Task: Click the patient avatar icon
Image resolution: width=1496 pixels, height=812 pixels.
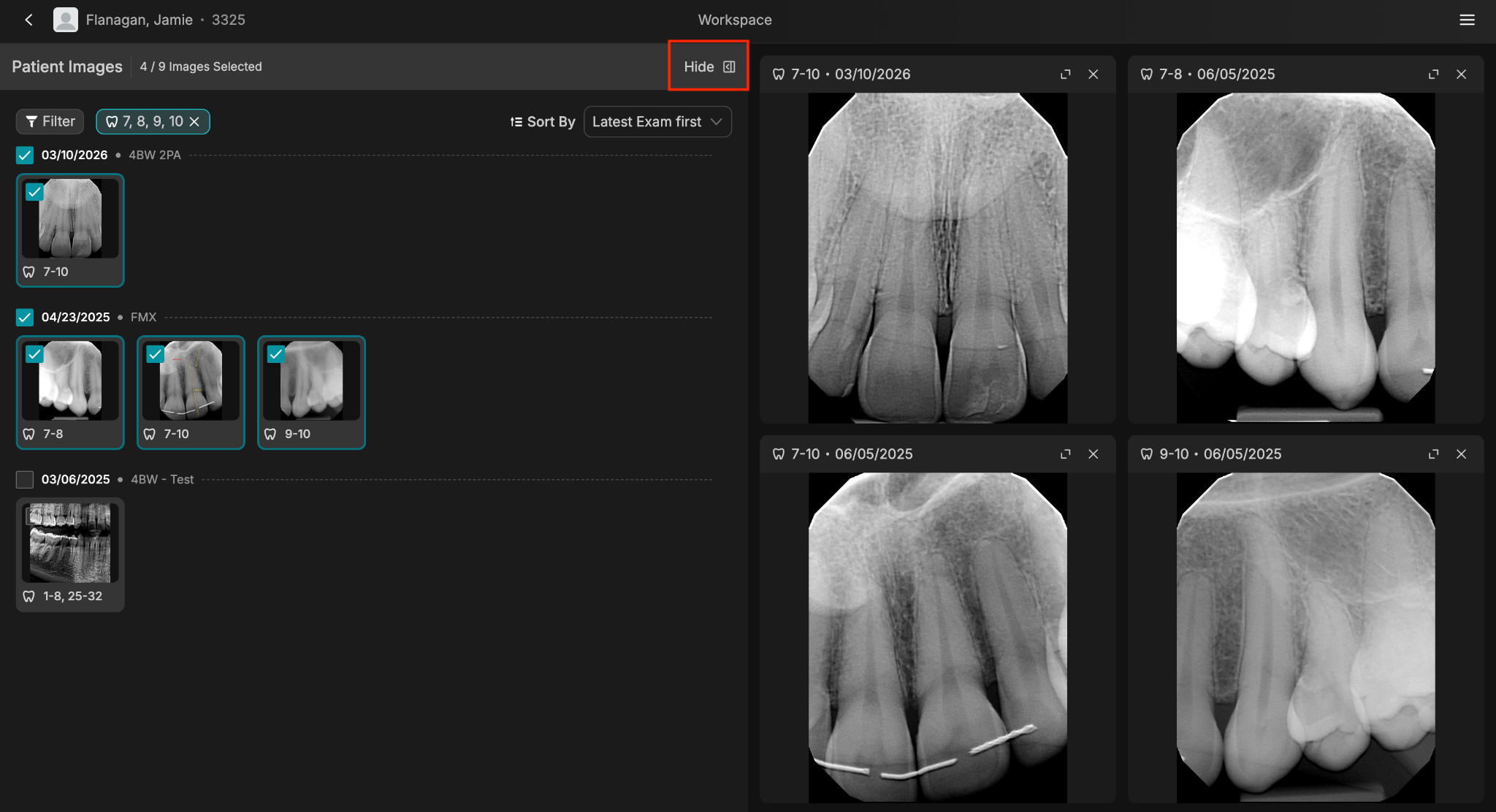Action: [x=66, y=20]
